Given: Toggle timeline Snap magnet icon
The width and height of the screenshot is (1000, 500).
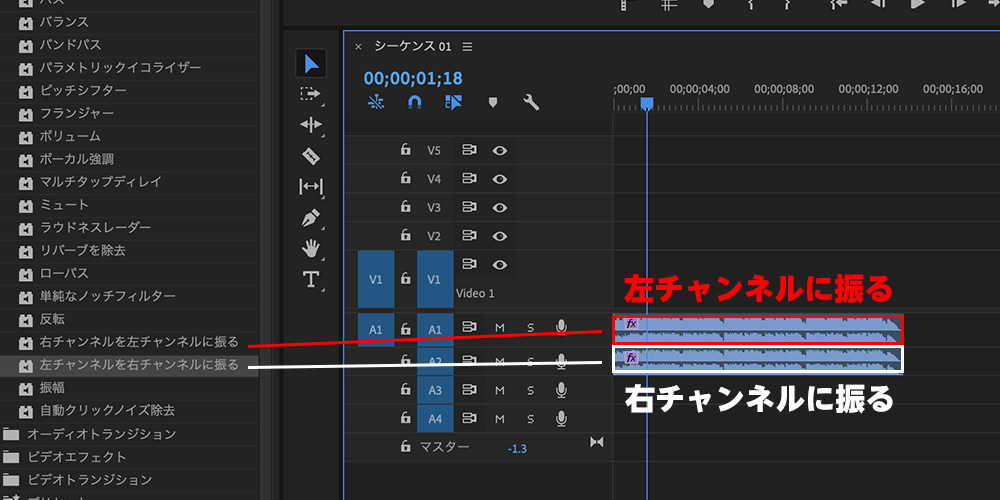Looking at the screenshot, I should pos(415,102).
